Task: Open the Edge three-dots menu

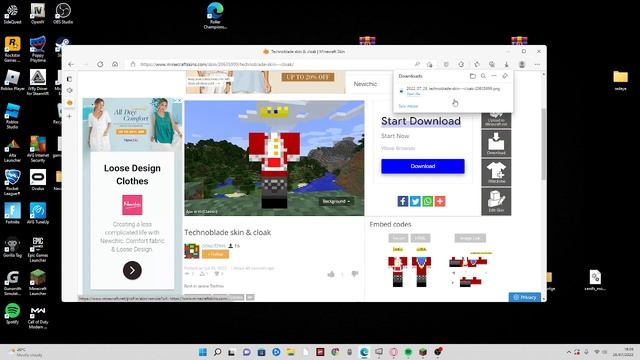Action: (x=537, y=64)
